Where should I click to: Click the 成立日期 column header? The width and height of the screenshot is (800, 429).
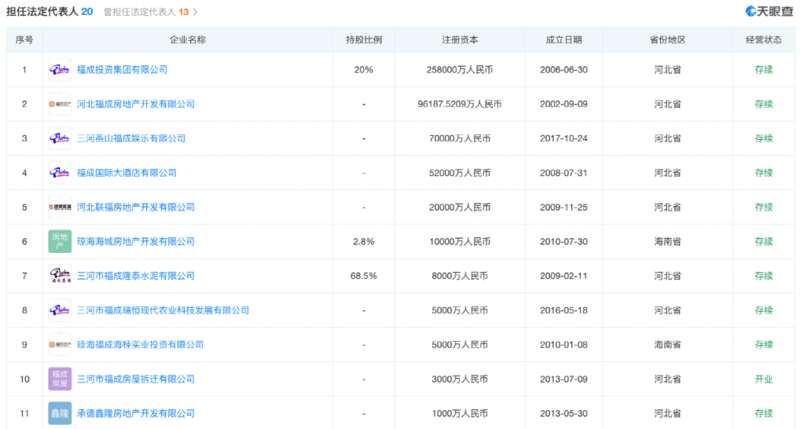[x=563, y=40]
